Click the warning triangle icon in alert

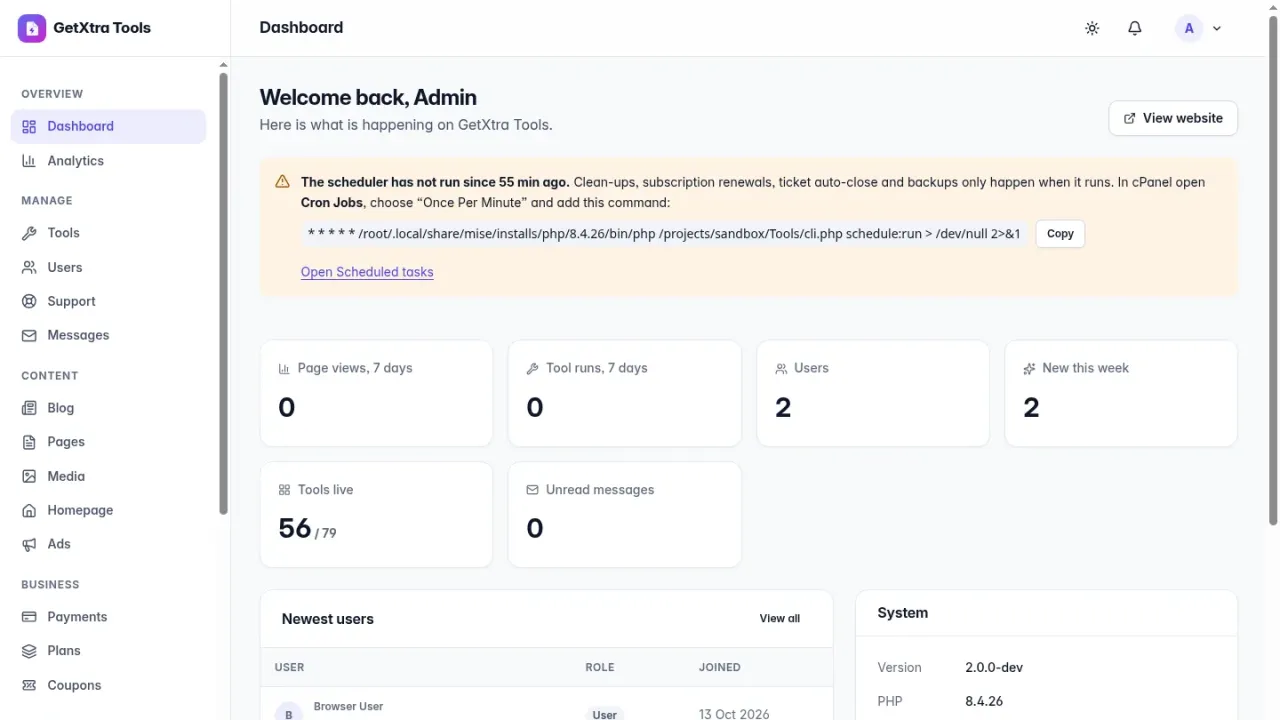[282, 182]
